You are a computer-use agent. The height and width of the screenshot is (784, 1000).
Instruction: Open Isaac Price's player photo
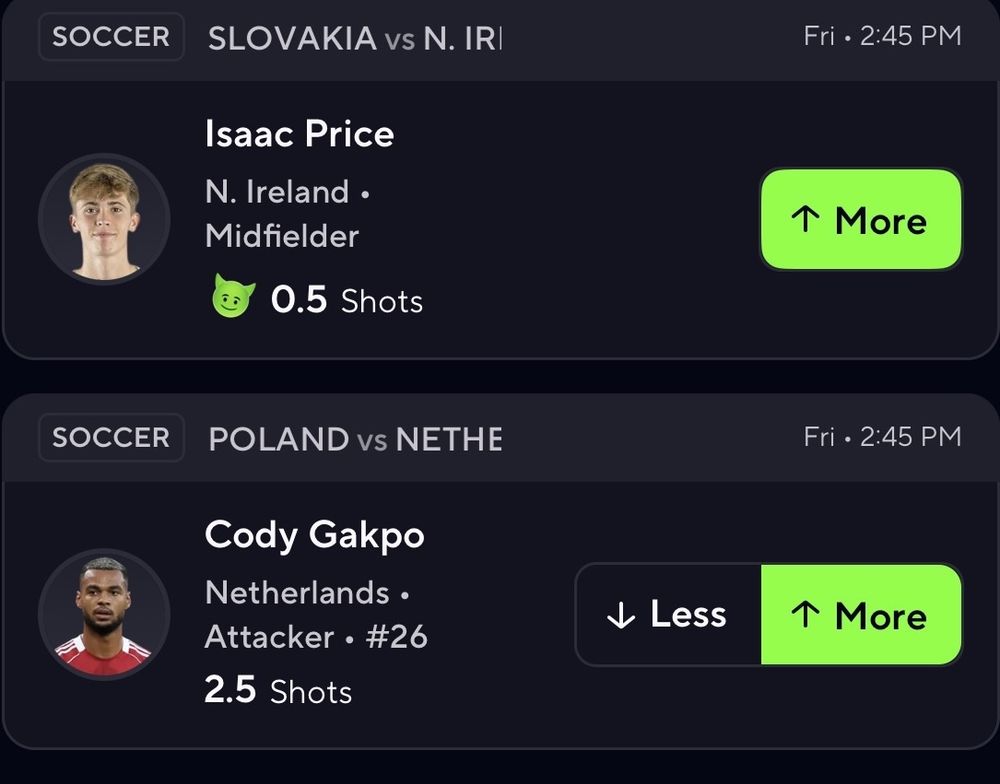click(x=104, y=219)
